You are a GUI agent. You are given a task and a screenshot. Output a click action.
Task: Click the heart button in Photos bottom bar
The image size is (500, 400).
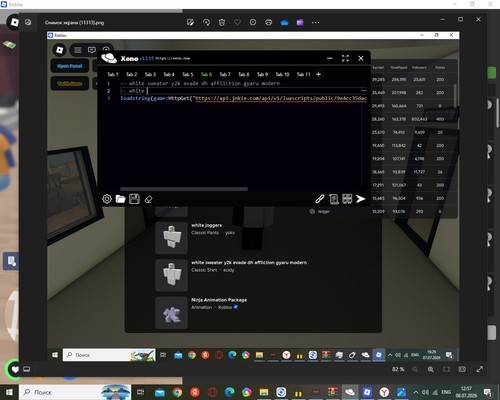pos(15,369)
